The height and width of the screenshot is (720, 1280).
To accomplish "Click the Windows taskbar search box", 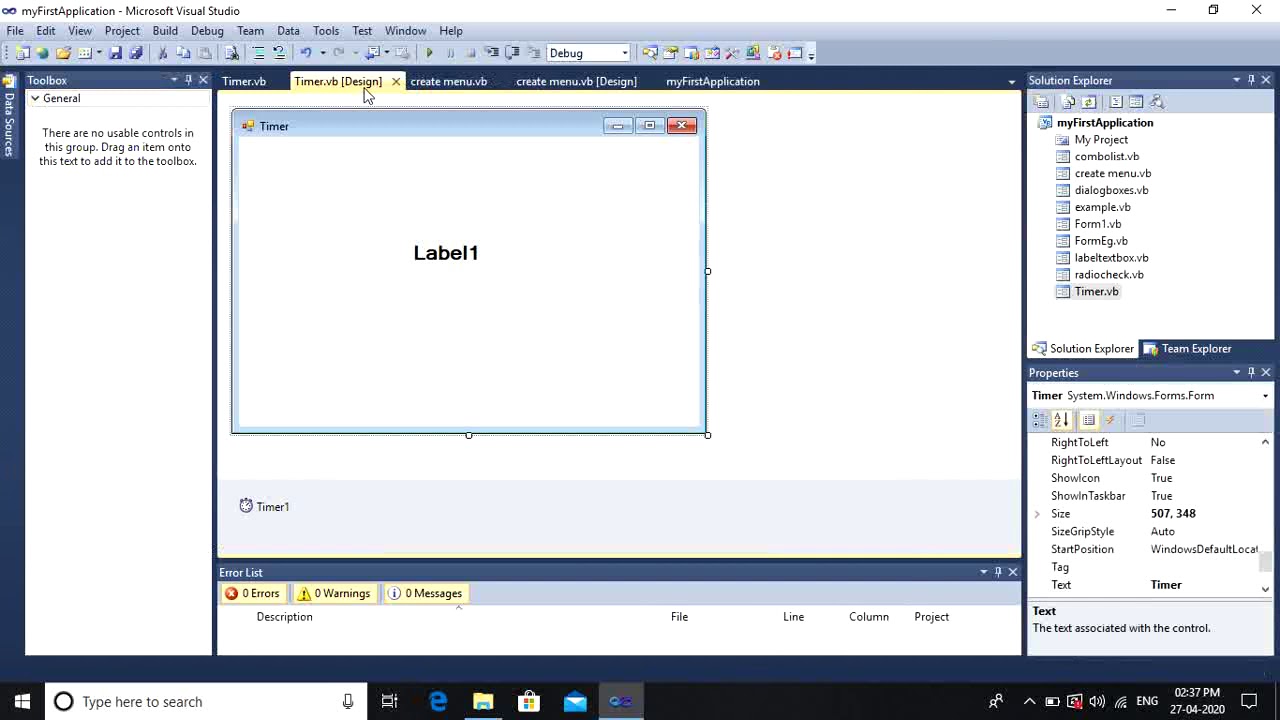I will [206, 701].
